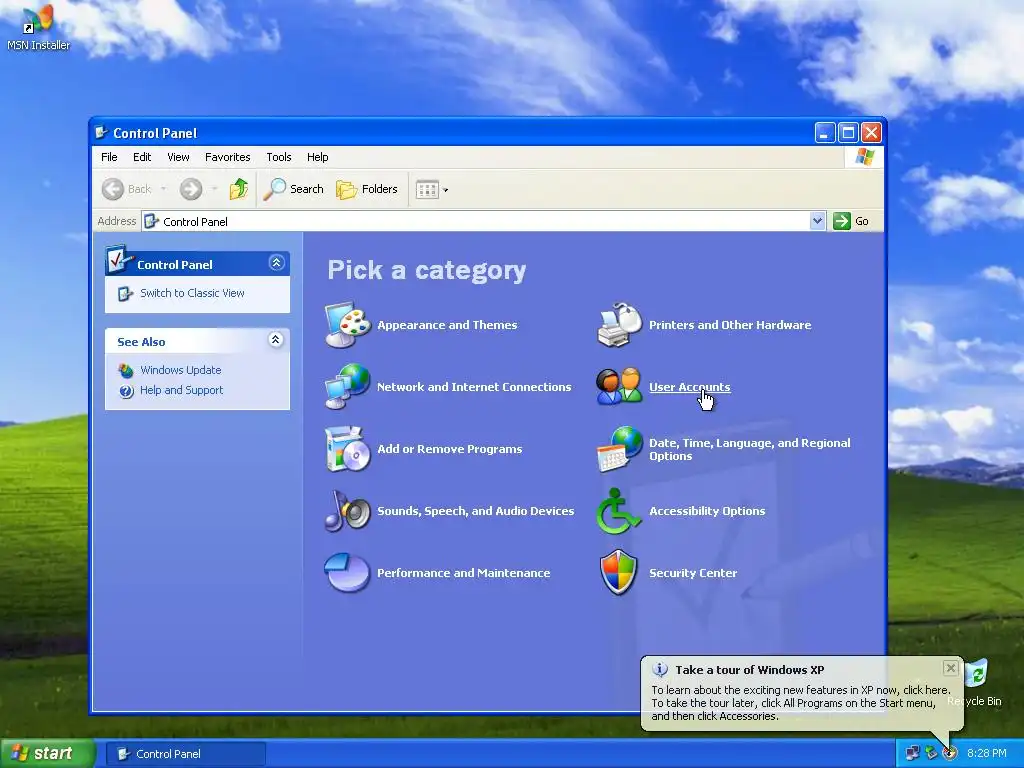The width and height of the screenshot is (1024, 768).
Task: Close the Windows XP tour balloon
Action: point(950,668)
